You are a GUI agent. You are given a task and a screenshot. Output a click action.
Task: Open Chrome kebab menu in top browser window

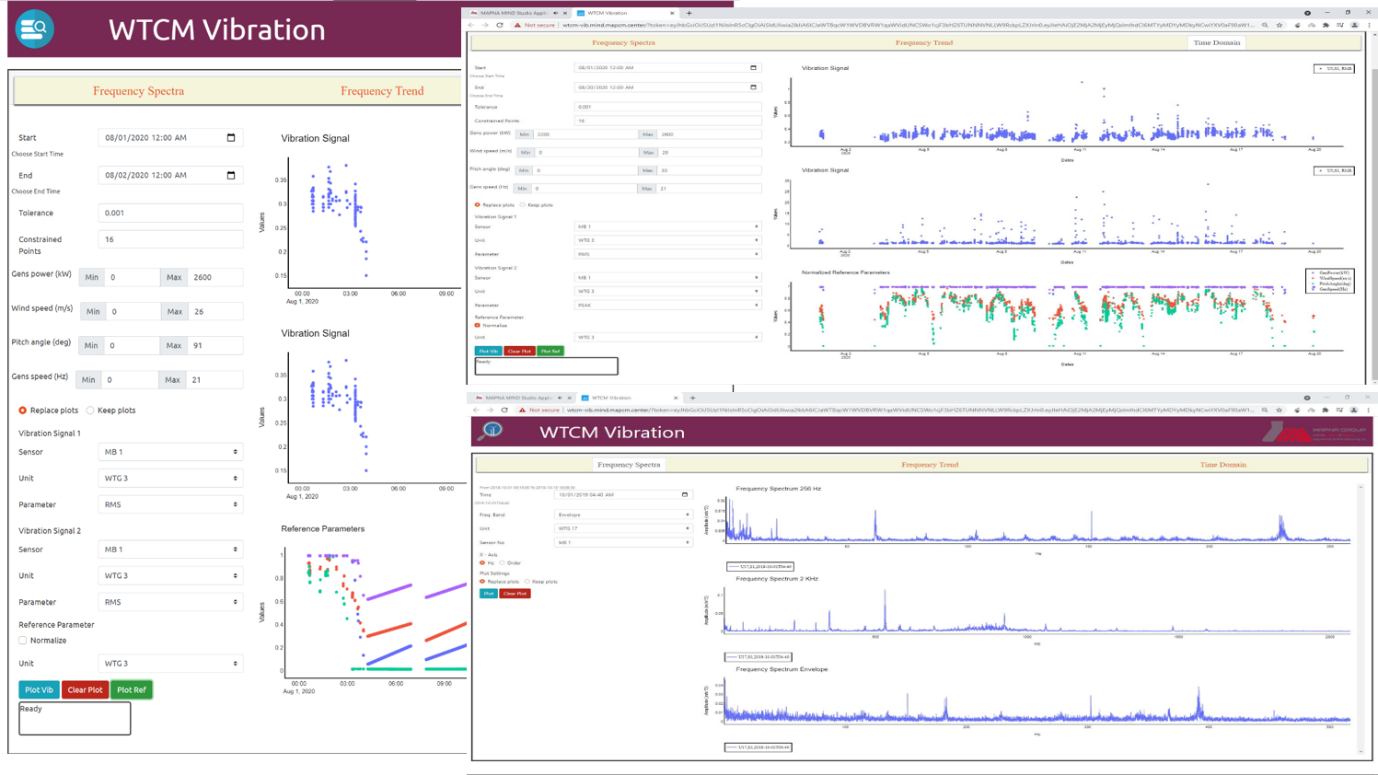(1368, 25)
